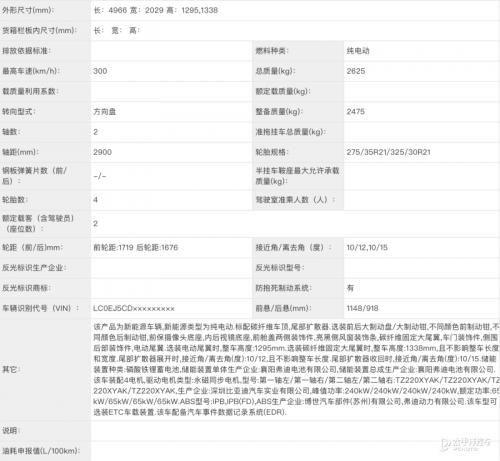Click the 轮胎数 value 4

point(96,200)
